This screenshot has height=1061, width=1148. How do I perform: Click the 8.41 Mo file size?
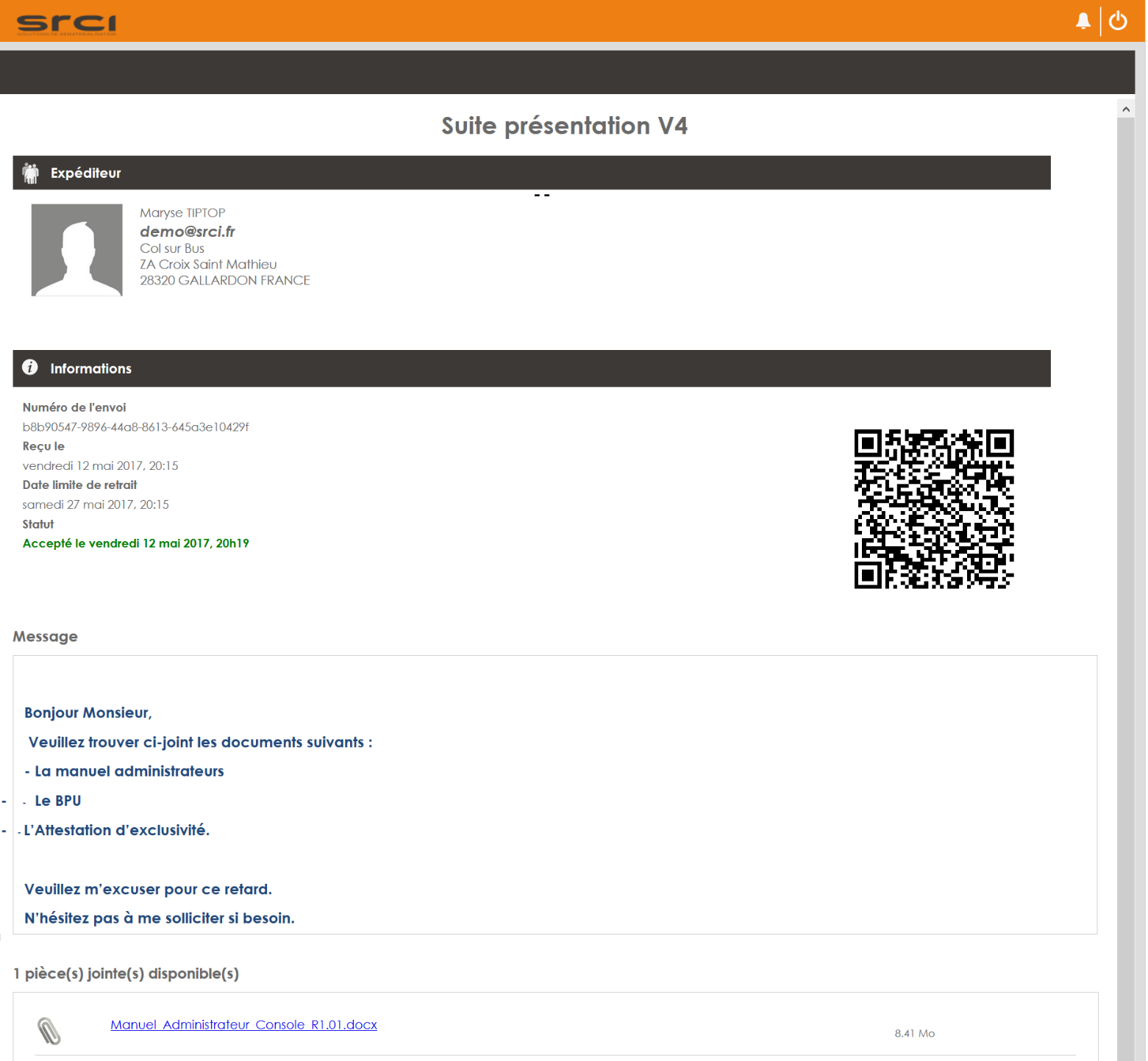pos(914,1033)
